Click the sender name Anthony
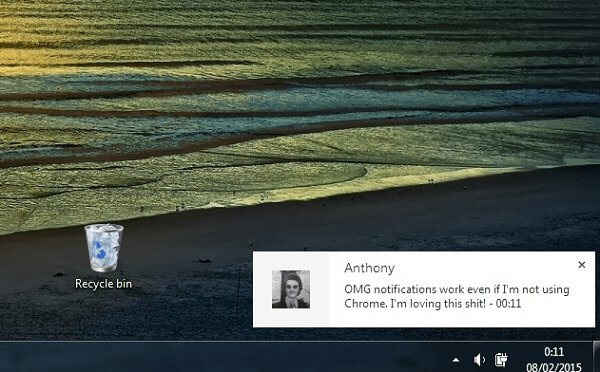600x372 pixels. point(369,268)
